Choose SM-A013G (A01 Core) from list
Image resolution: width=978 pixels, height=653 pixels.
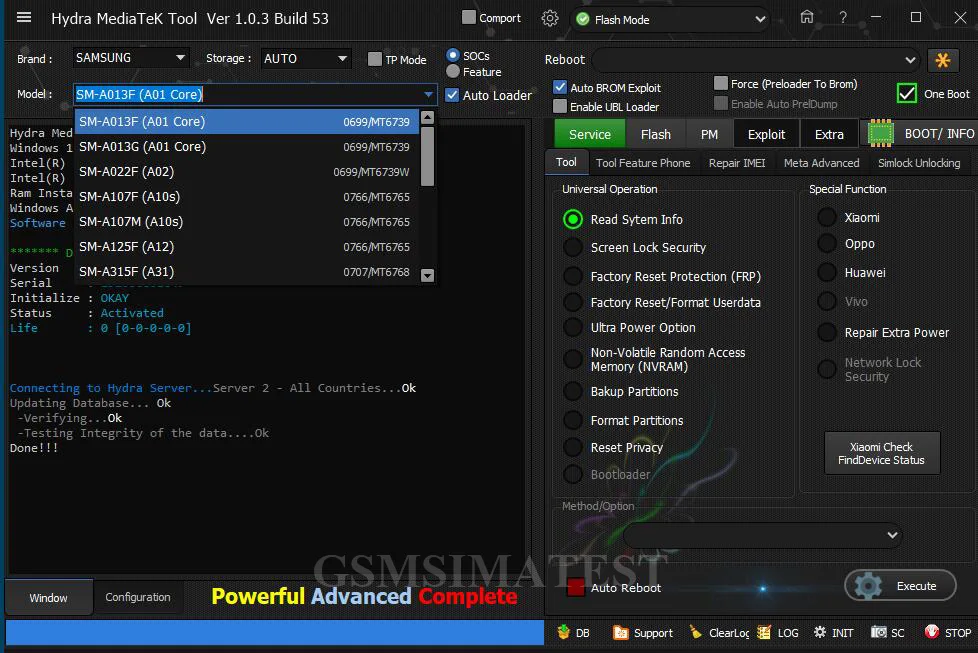click(247, 147)
